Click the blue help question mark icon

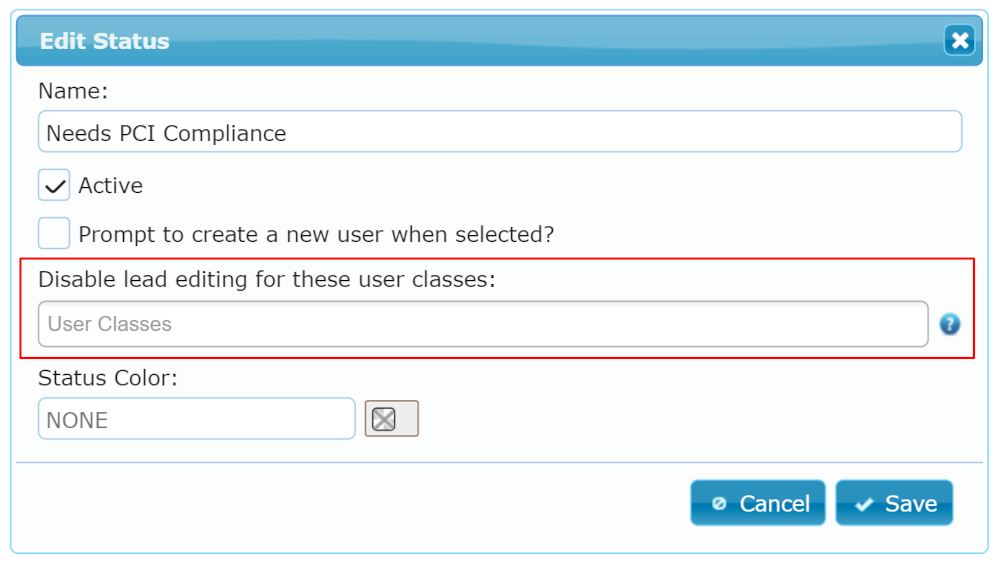(x=950, y=324)
